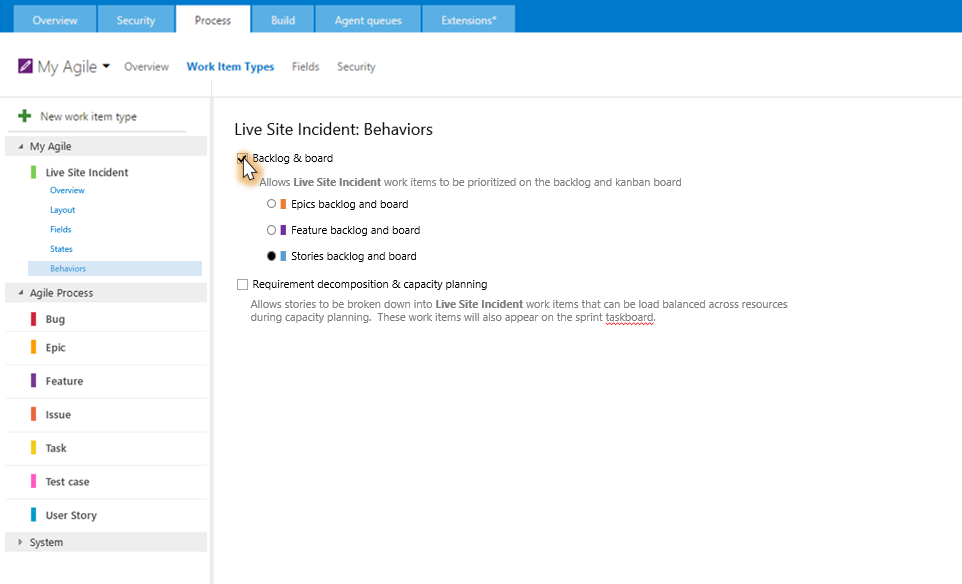Click the orange Epic work item color bar
This screenshot has height=584, width=962.
tap(34, 347)
